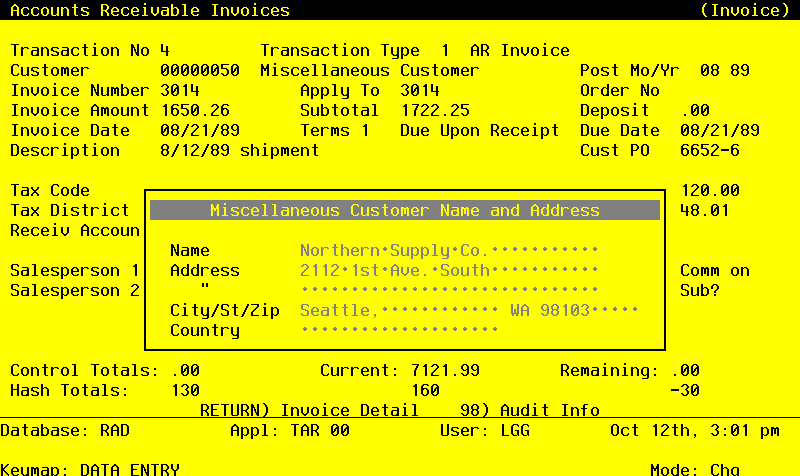Click the hash total 160
This screenshot has width=800, height=476.
(x=425, y=390)
